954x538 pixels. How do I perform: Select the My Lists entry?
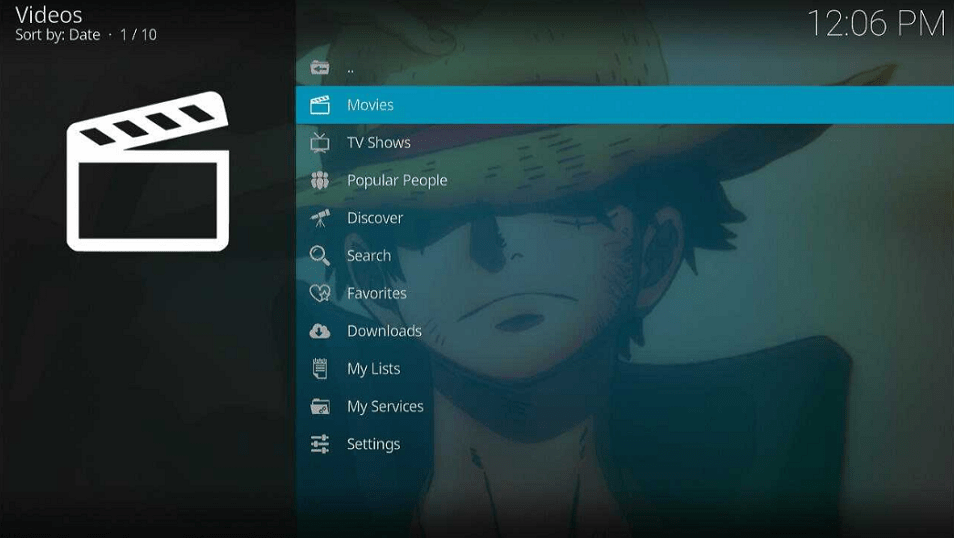(625, 369)
